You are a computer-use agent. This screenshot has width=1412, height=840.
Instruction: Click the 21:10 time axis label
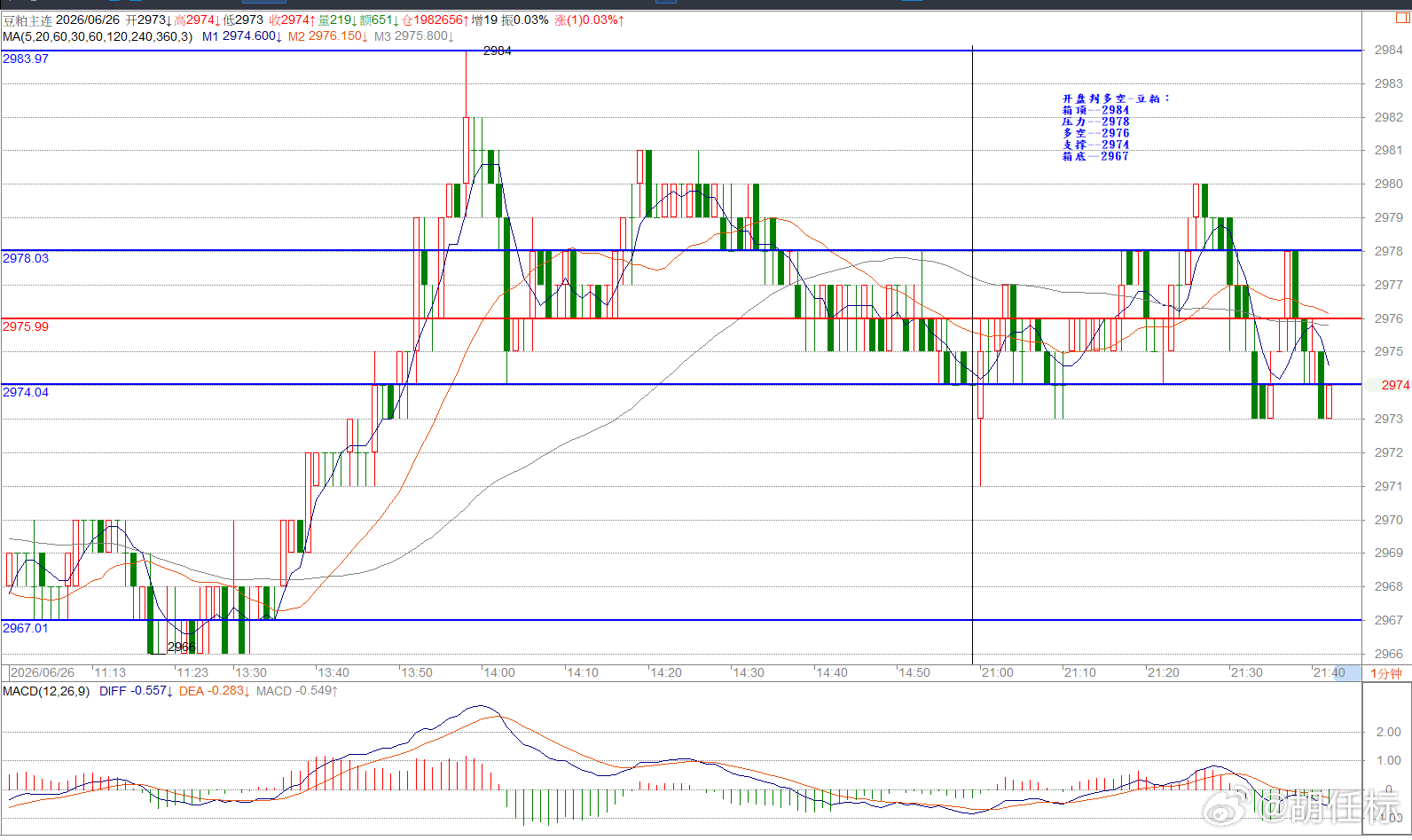[1080, 672]
